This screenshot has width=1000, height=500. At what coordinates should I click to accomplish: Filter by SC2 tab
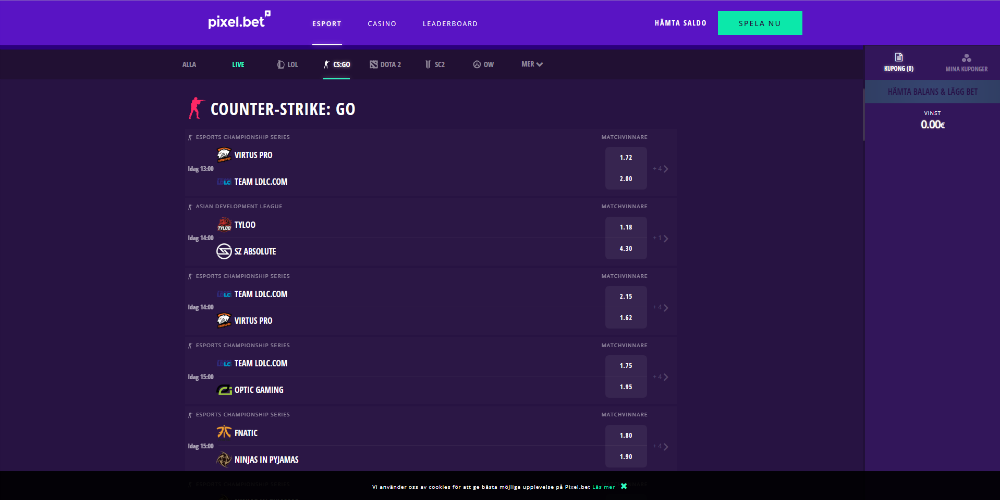pyautogui.click(x=435, y=64)
